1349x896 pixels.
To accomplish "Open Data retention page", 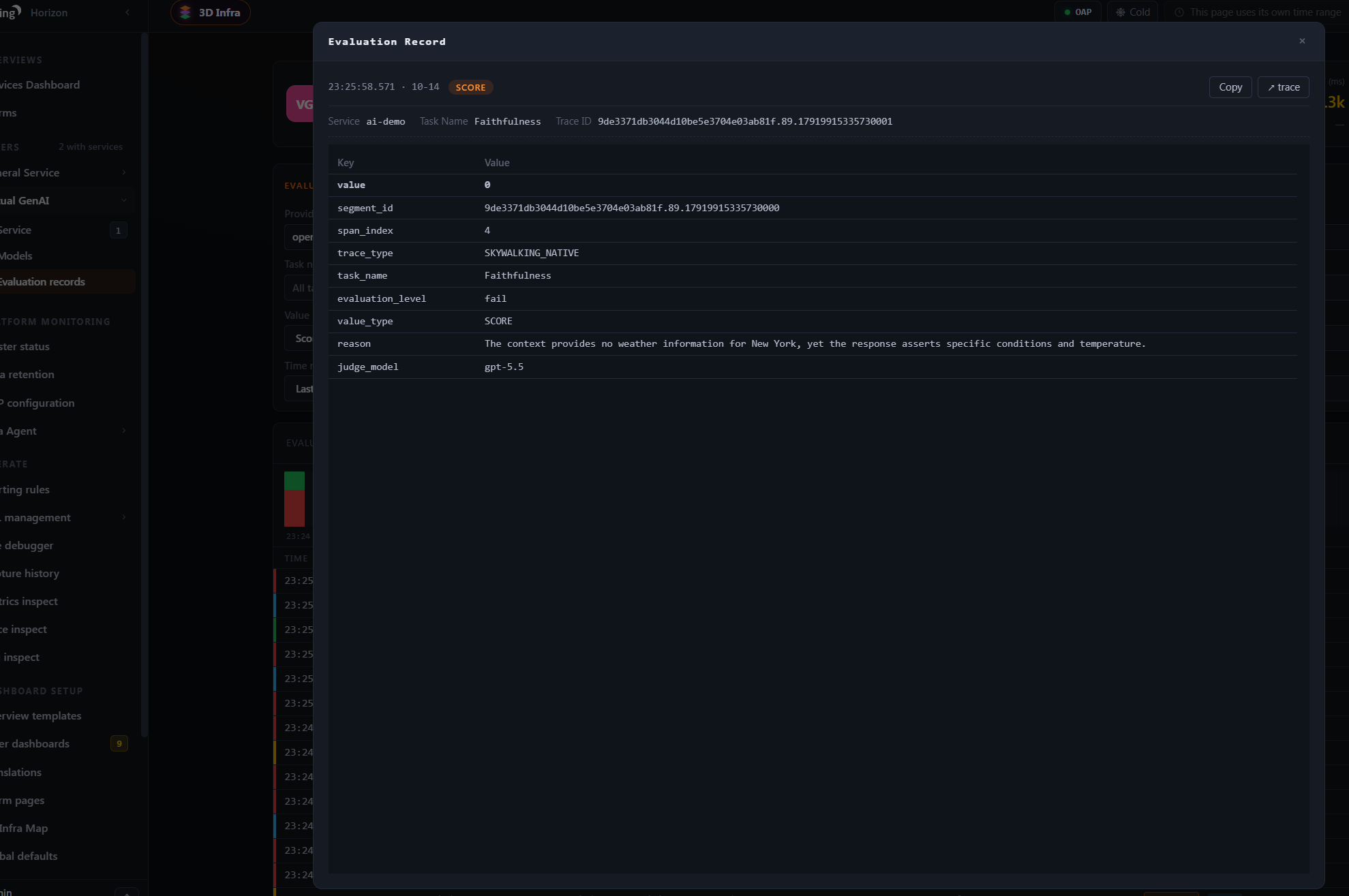I will 27,374.
